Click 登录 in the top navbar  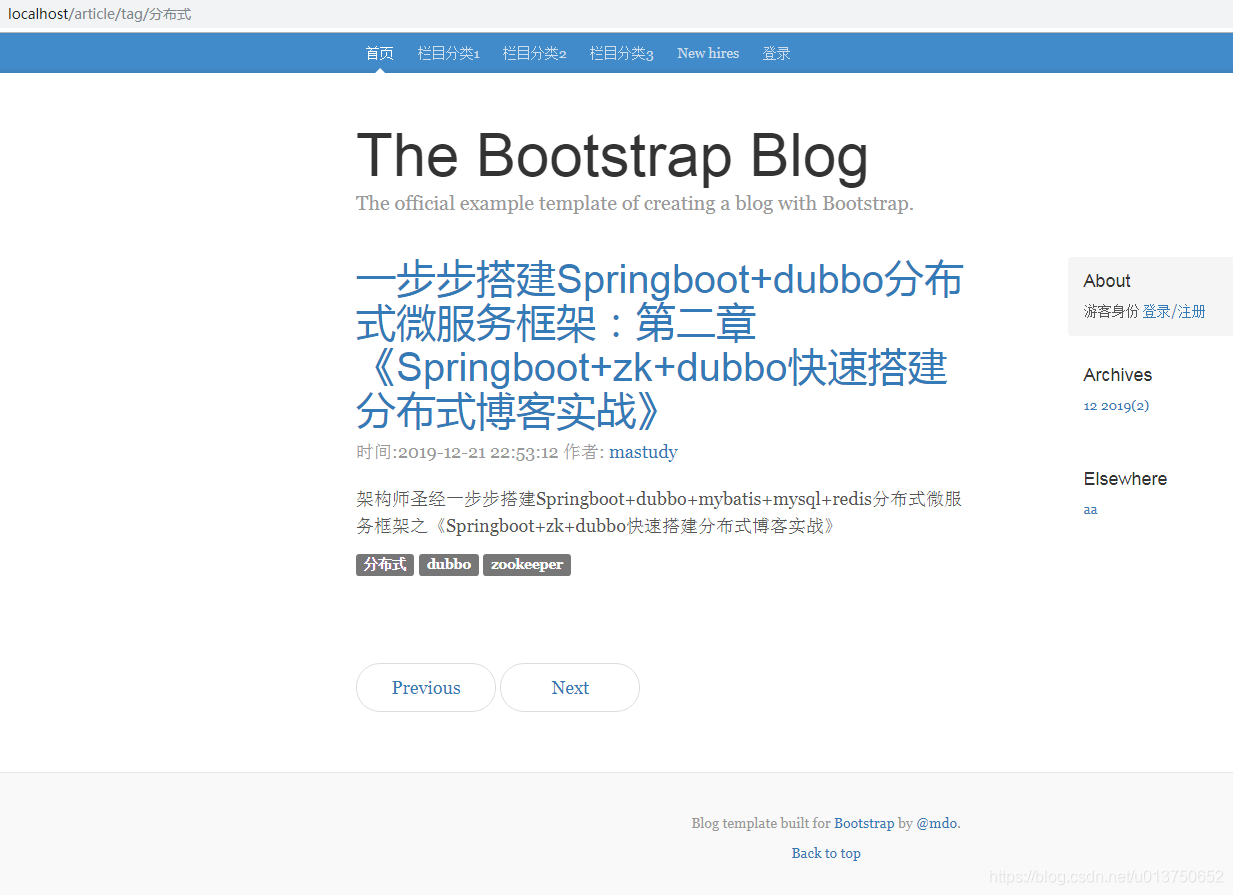click(776, 53)
